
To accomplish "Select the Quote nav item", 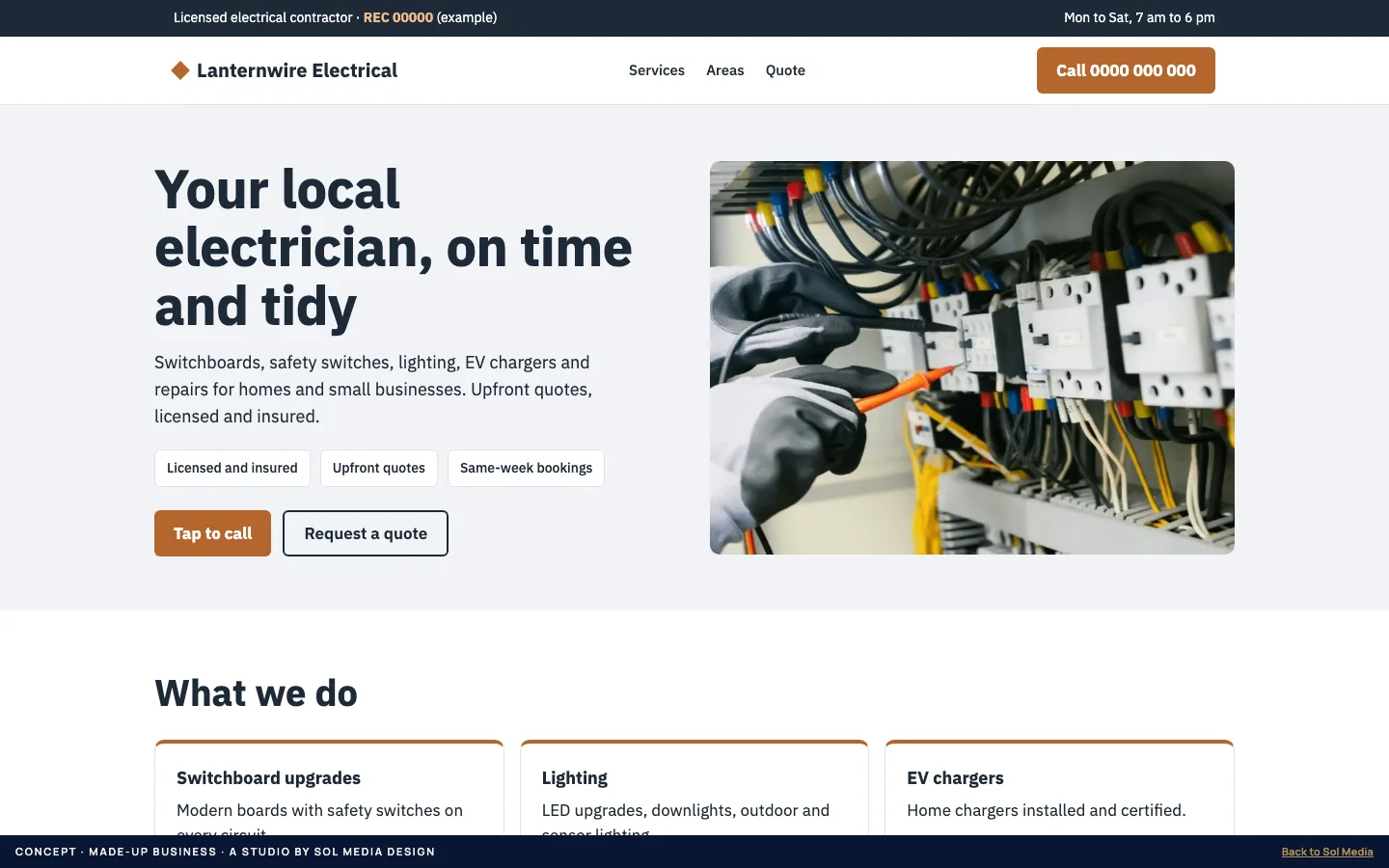I will click(x=785, y=70).
